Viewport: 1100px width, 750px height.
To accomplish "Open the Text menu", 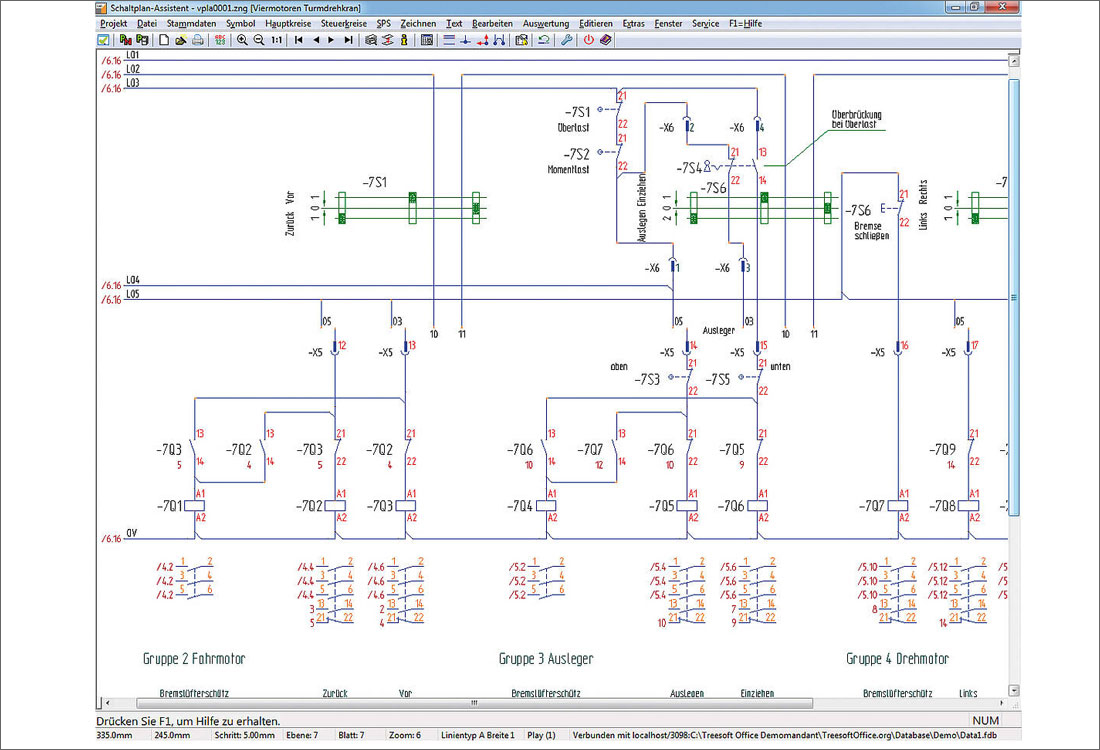I will click(454, 24).
